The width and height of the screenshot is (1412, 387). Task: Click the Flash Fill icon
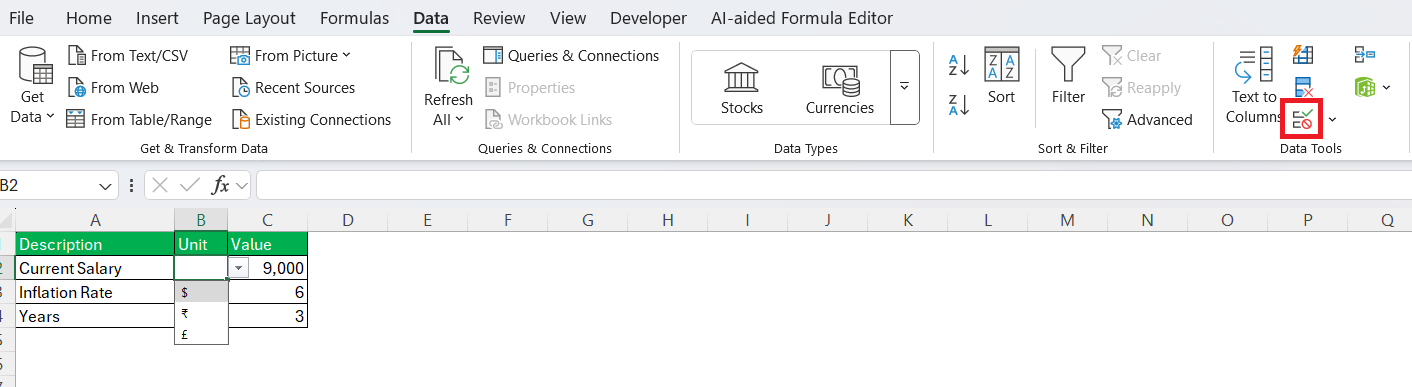(x=1303, y=55)
